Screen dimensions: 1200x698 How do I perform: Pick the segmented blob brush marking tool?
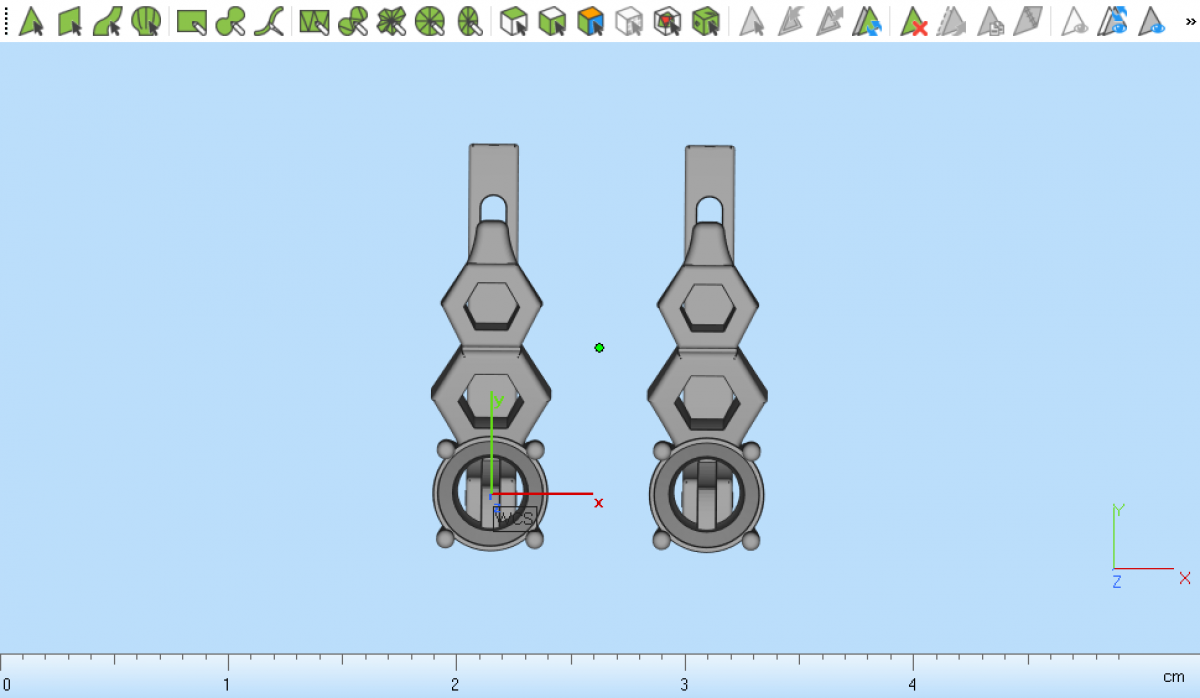[x=353, y=21]
